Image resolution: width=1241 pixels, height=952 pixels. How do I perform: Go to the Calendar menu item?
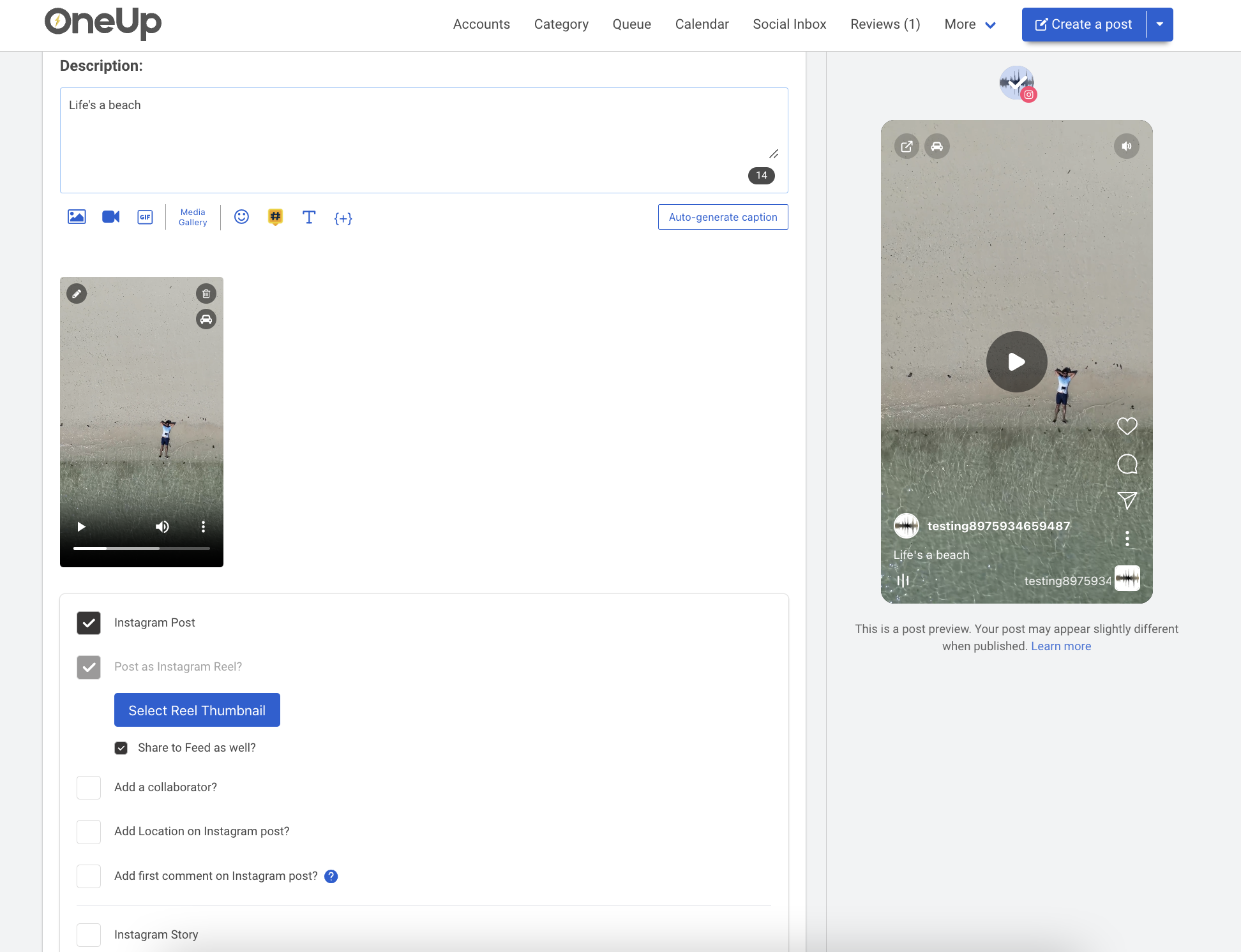(x=702, y=24)
